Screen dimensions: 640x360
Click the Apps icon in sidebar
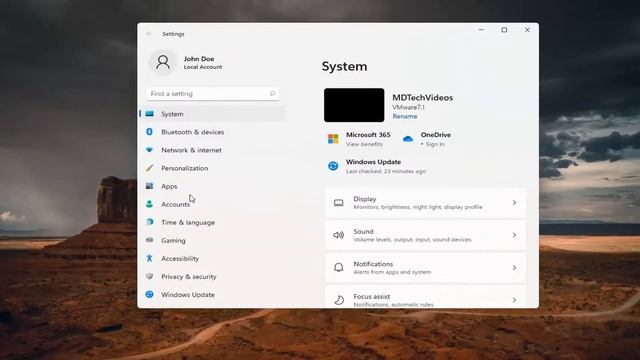click(x=149, y=186)
